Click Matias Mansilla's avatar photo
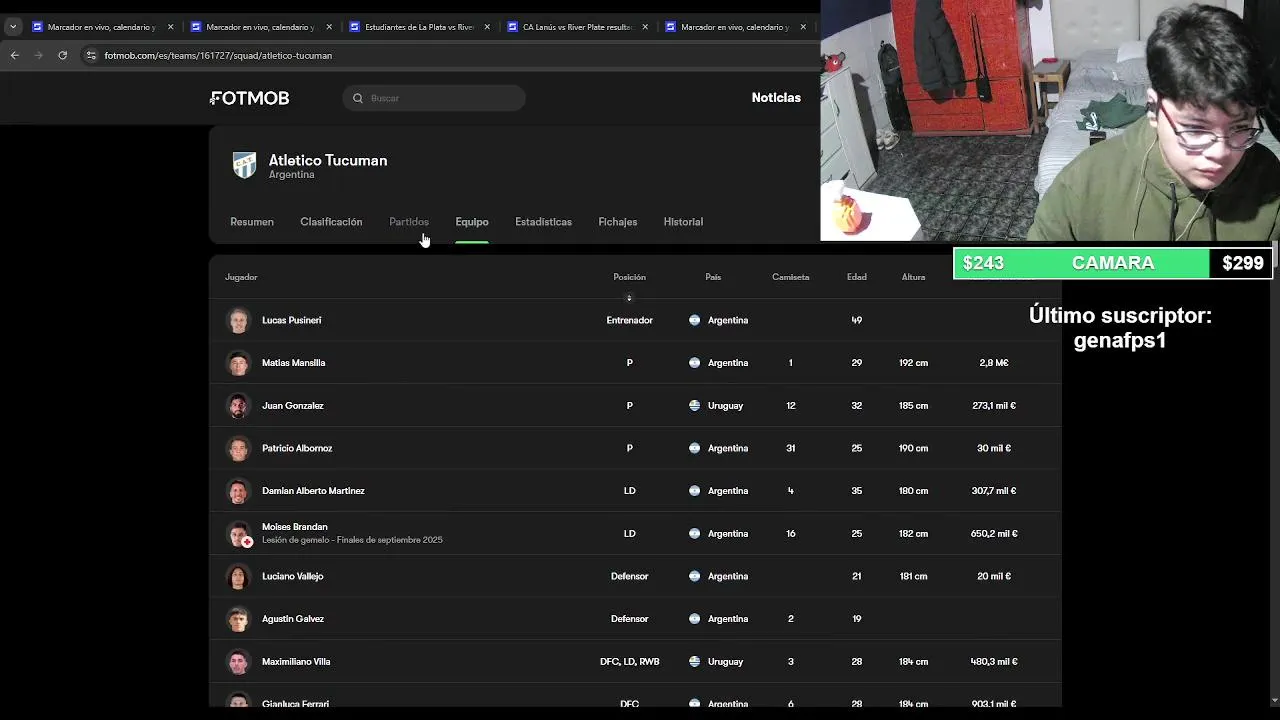Image resolution: width=1280 pixels, height=720 pixels. (238, 363)
